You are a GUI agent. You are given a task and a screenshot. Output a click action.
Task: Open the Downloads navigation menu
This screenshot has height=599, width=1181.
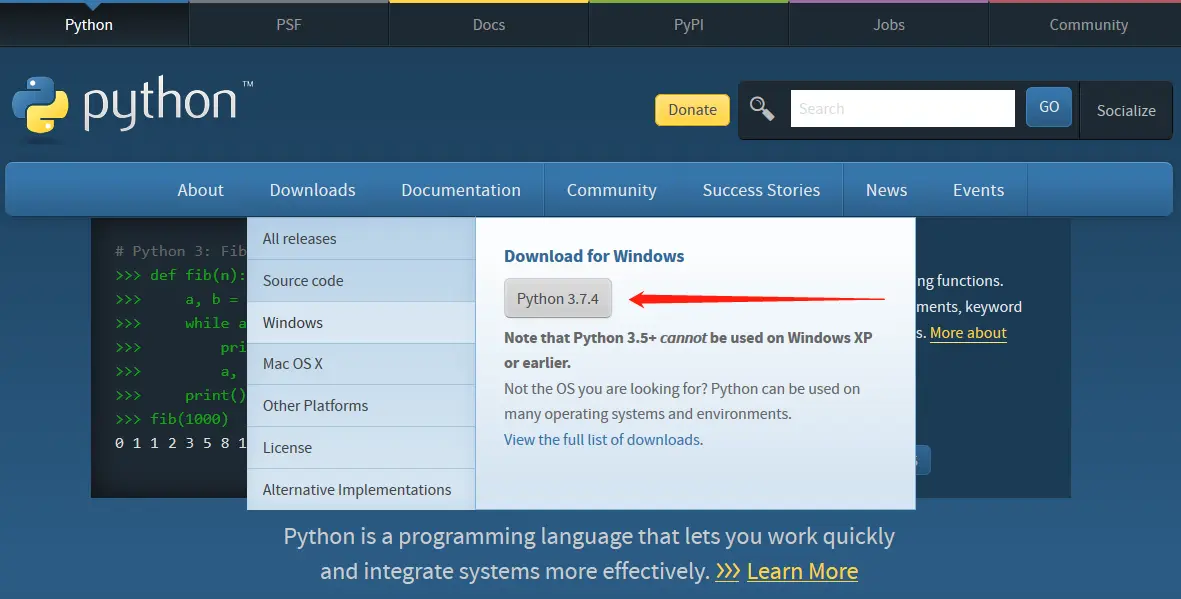pos(313,190)
